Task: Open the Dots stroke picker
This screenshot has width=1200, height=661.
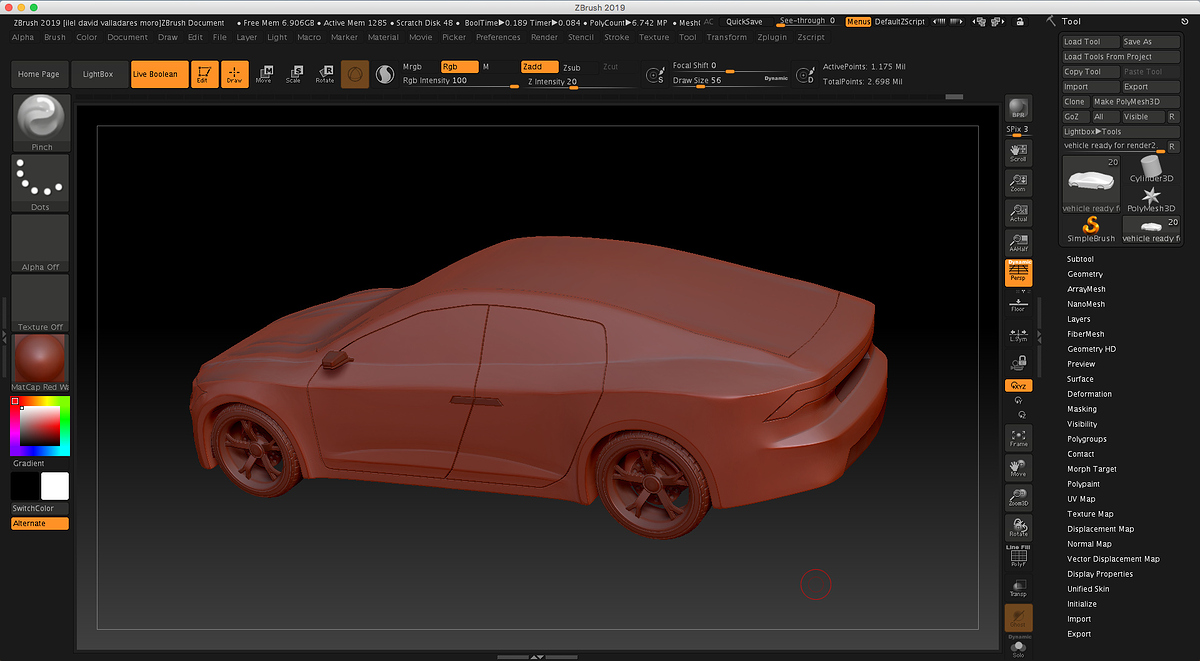Action: (41, 183)
